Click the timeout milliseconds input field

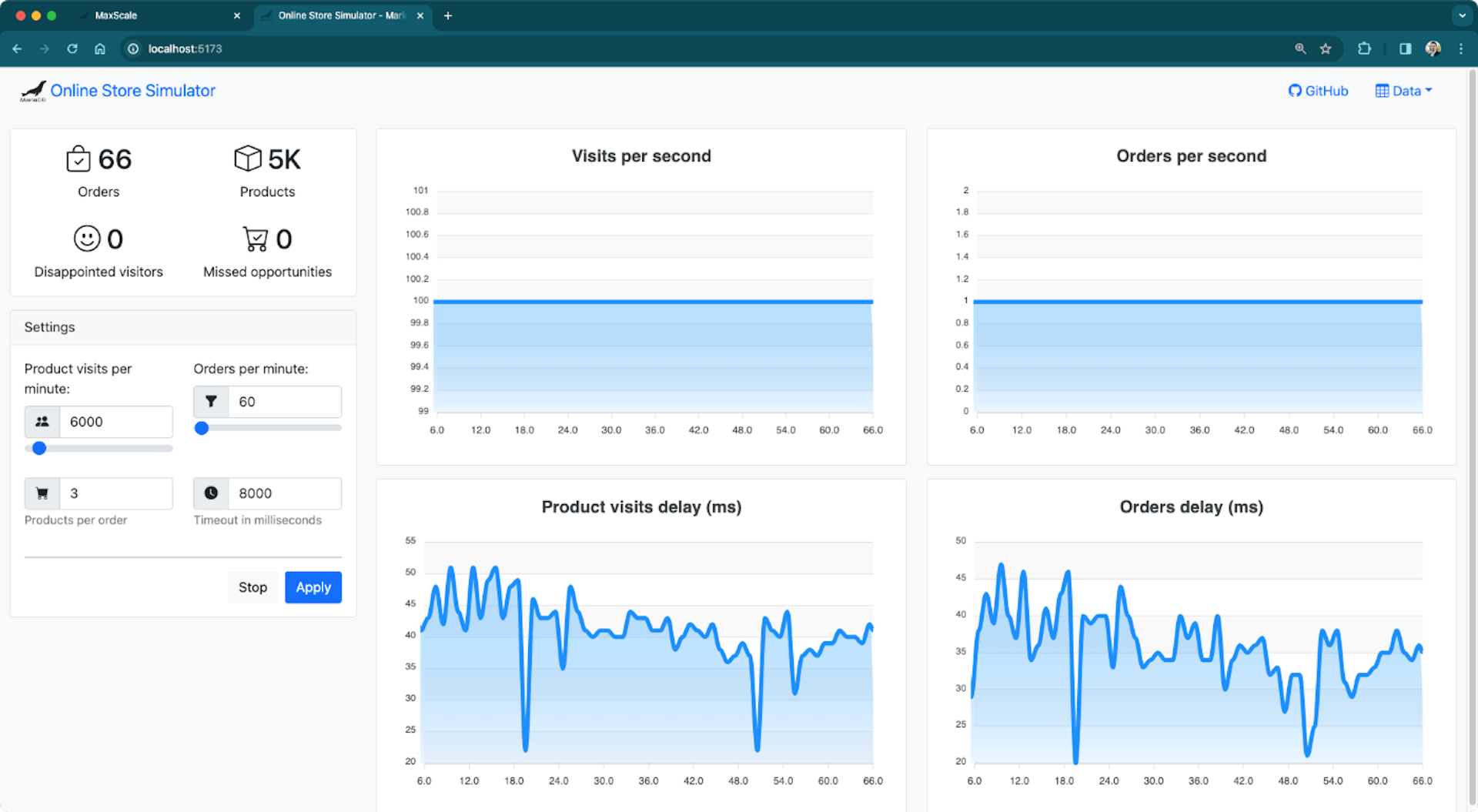coord(285,493)
